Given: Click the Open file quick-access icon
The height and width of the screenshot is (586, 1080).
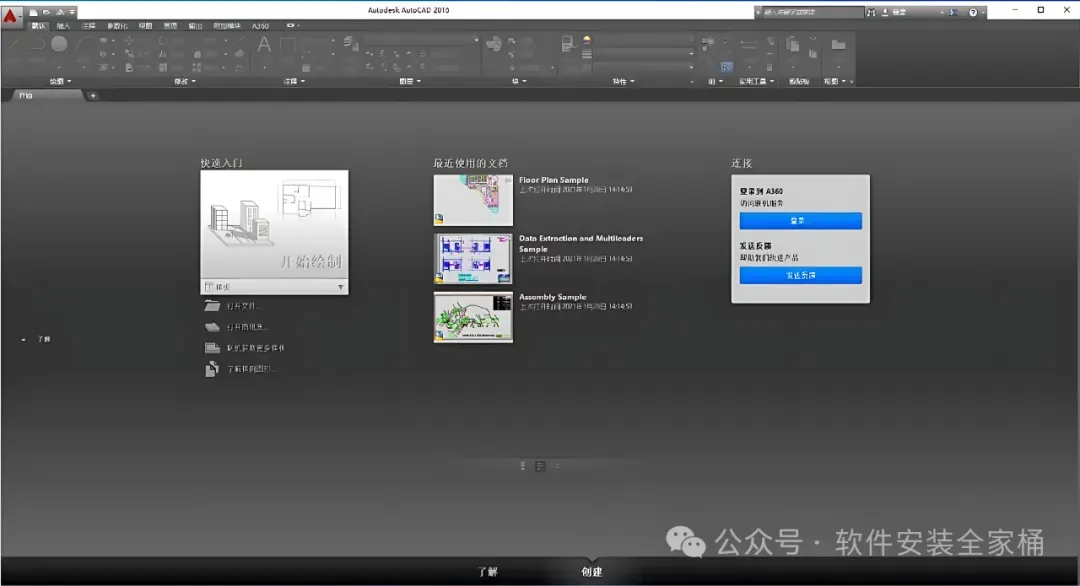Looking at the screenshot, I should [46, 12].
